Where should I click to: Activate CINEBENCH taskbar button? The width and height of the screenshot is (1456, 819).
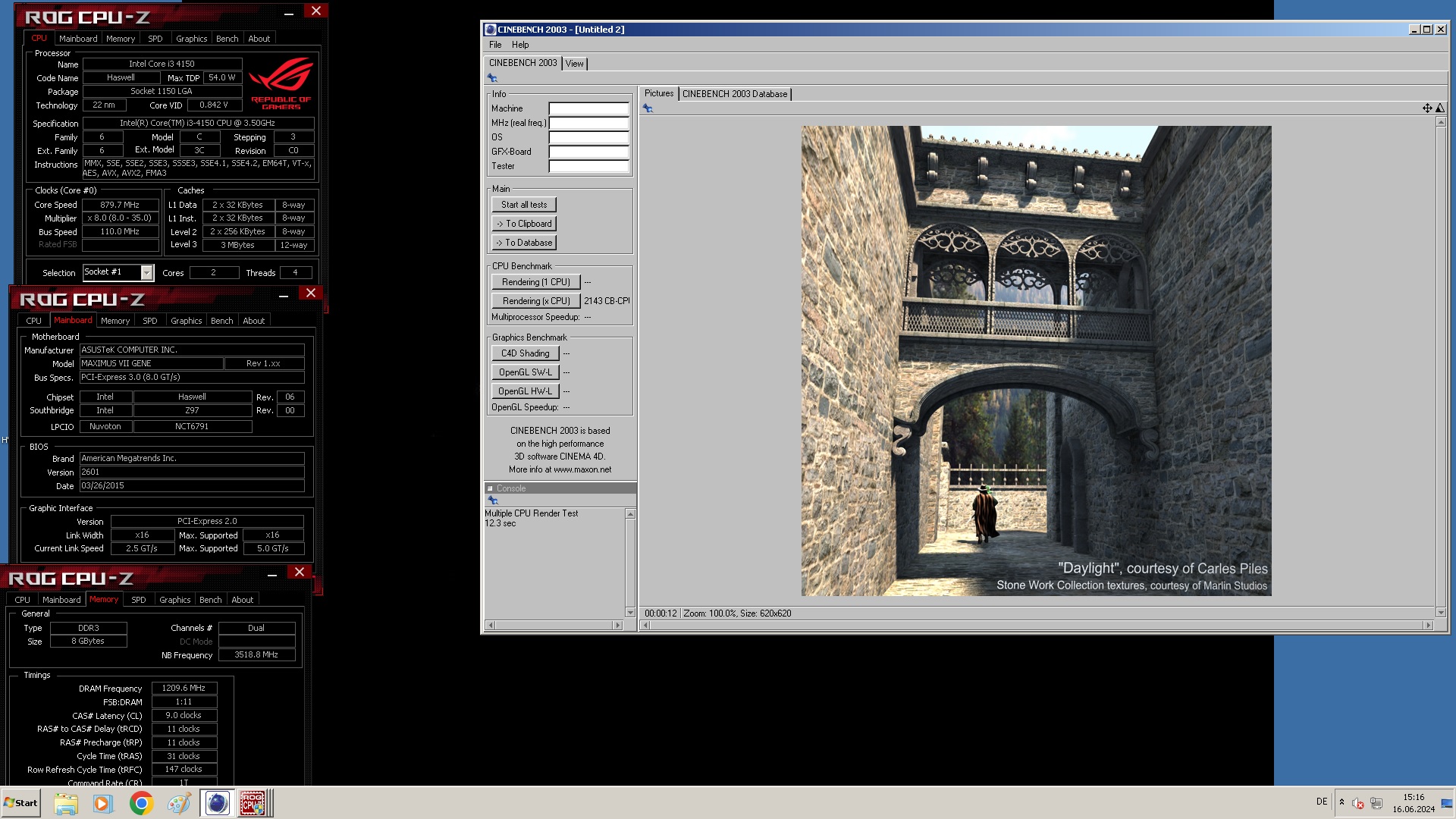(x=217, y=803)
